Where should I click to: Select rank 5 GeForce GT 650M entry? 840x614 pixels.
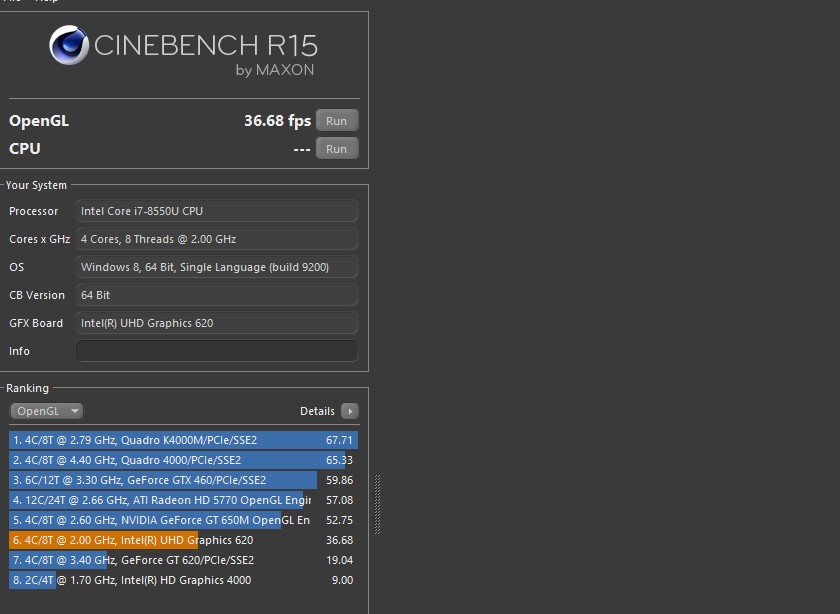183,520
